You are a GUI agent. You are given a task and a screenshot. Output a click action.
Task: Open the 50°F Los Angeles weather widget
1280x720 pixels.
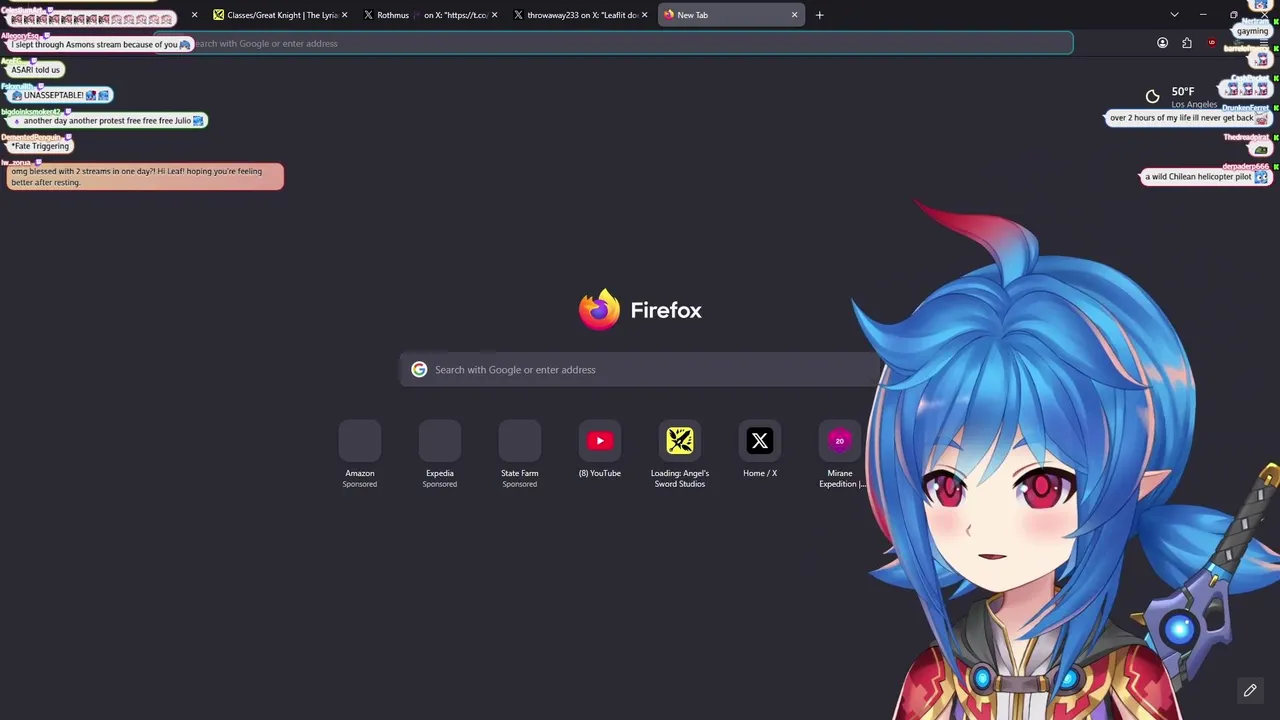coord(1180,97)
